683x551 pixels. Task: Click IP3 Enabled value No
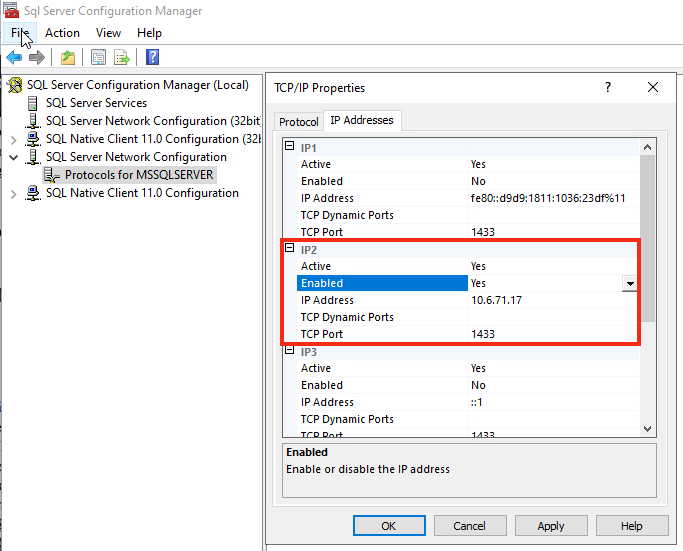(x=478, y=385)
